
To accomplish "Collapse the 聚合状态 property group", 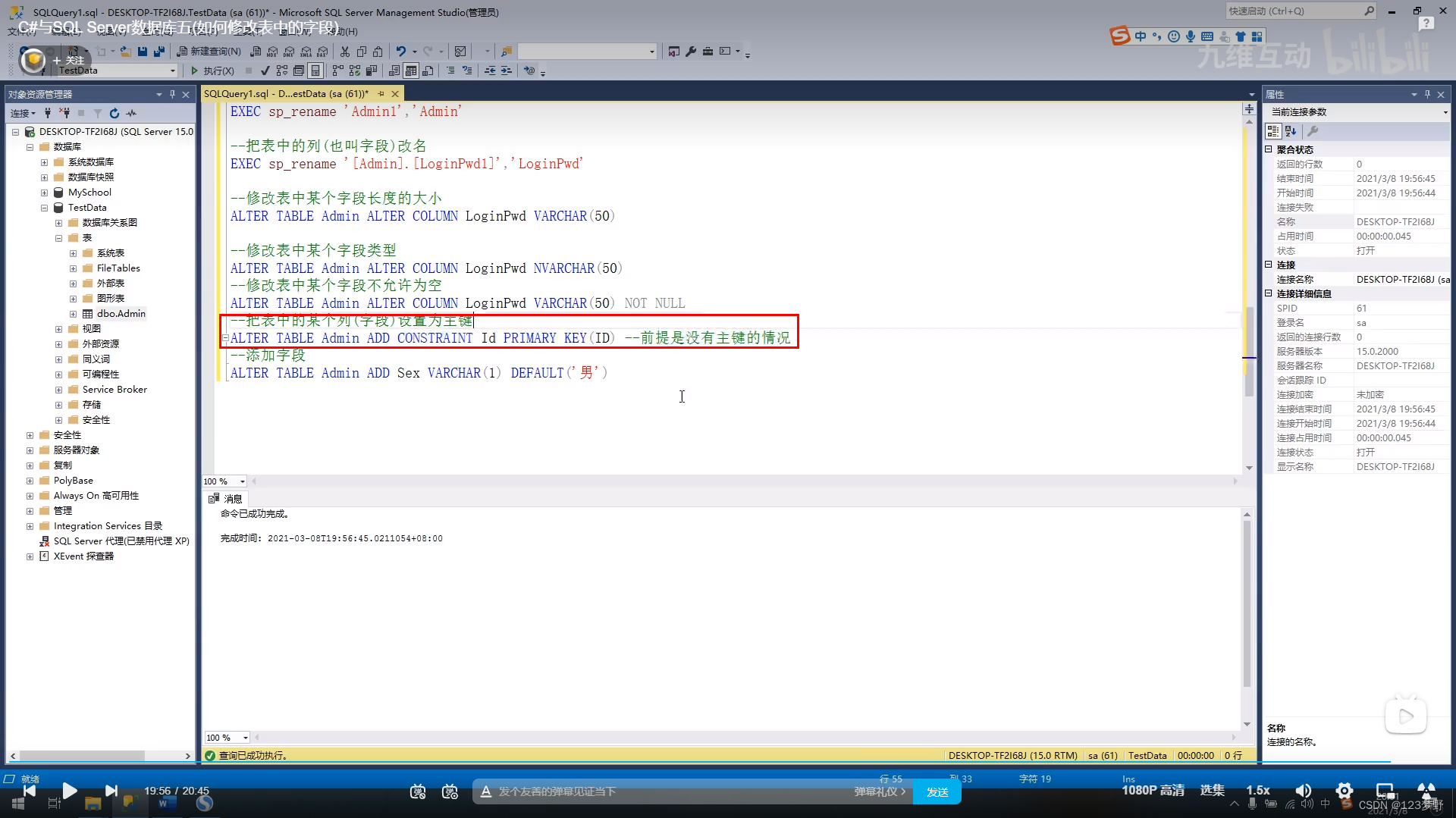I will (1268, 149).
